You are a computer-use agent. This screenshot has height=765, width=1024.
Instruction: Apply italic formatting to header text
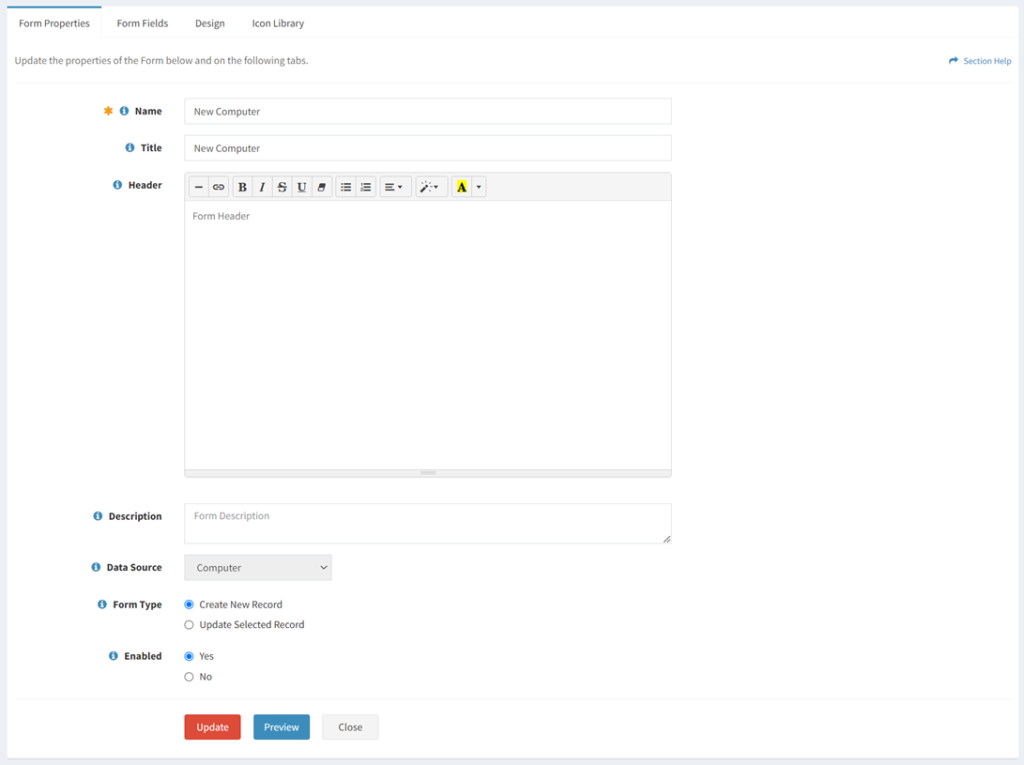point(262,186)
